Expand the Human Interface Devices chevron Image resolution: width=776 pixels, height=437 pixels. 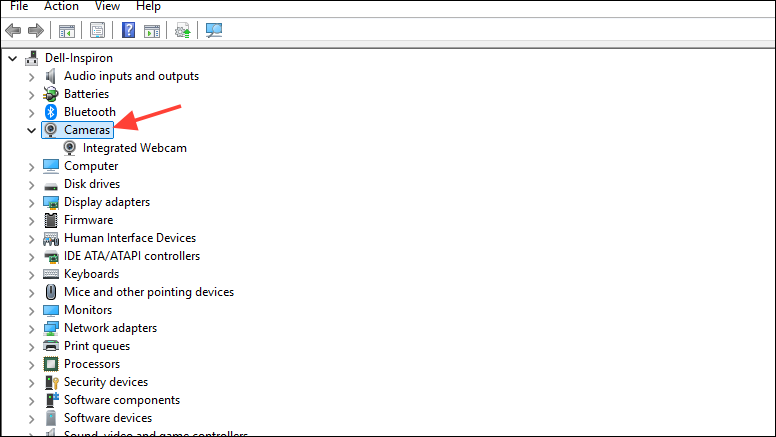(32, 239)
